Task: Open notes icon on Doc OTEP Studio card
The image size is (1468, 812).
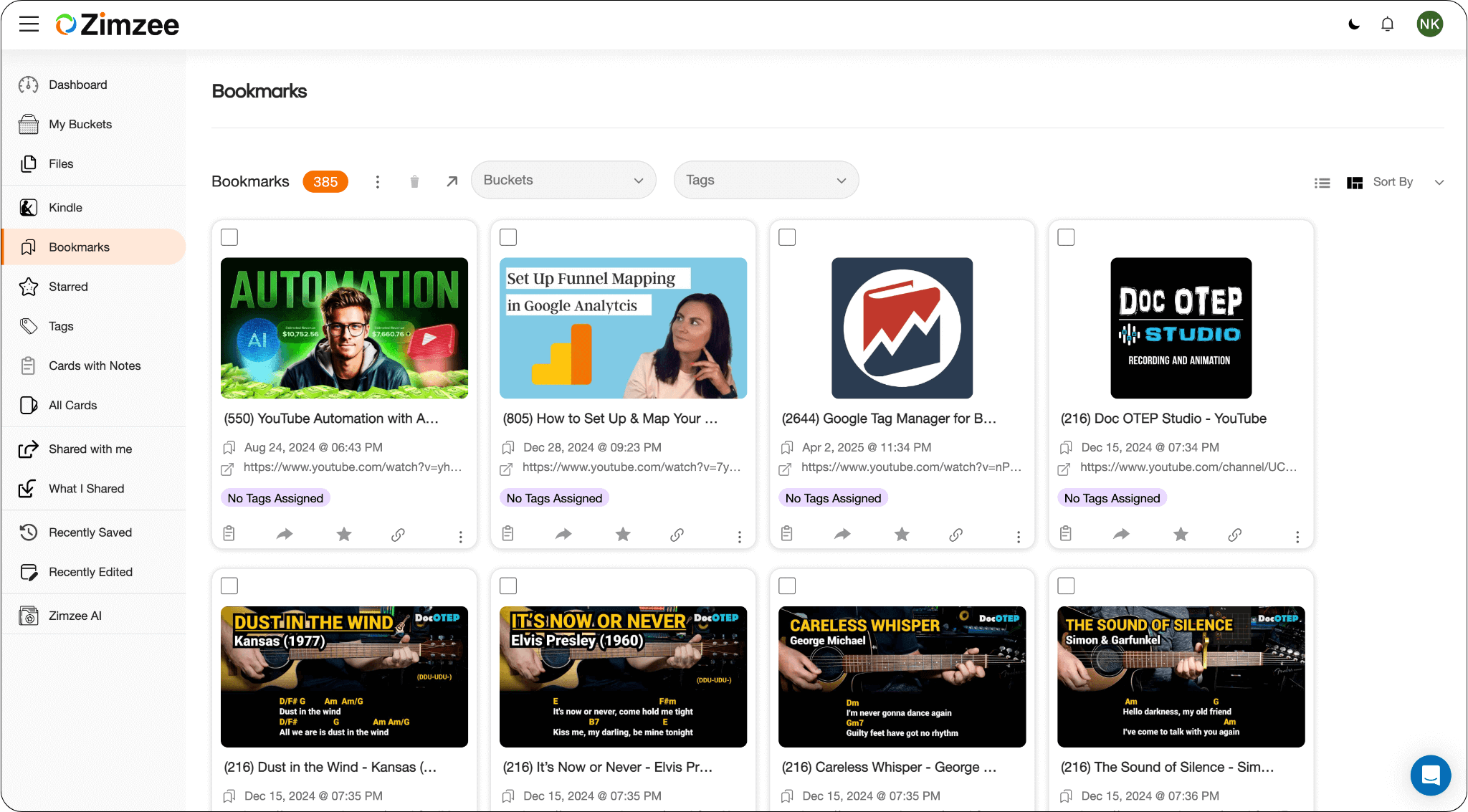Action: (1066, 534)
